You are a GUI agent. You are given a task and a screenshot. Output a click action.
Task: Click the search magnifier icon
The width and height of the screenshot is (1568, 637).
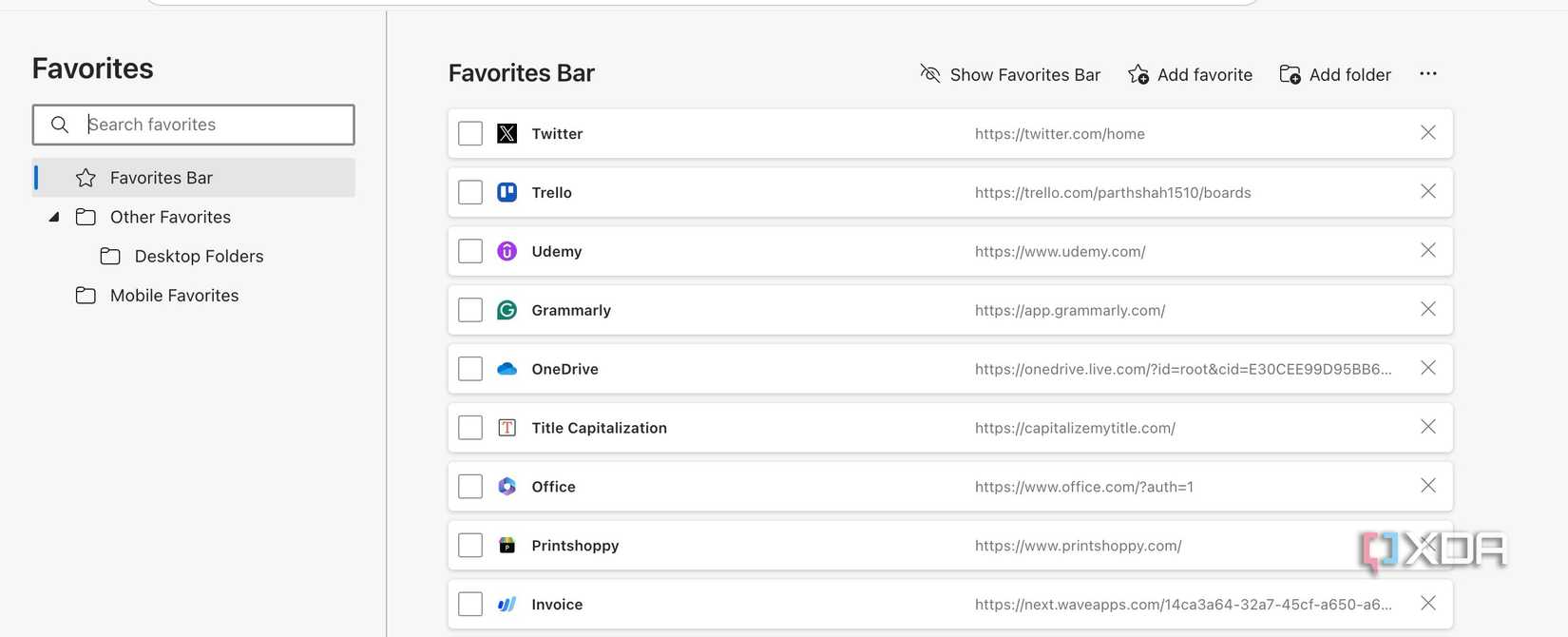coord(59,125)
